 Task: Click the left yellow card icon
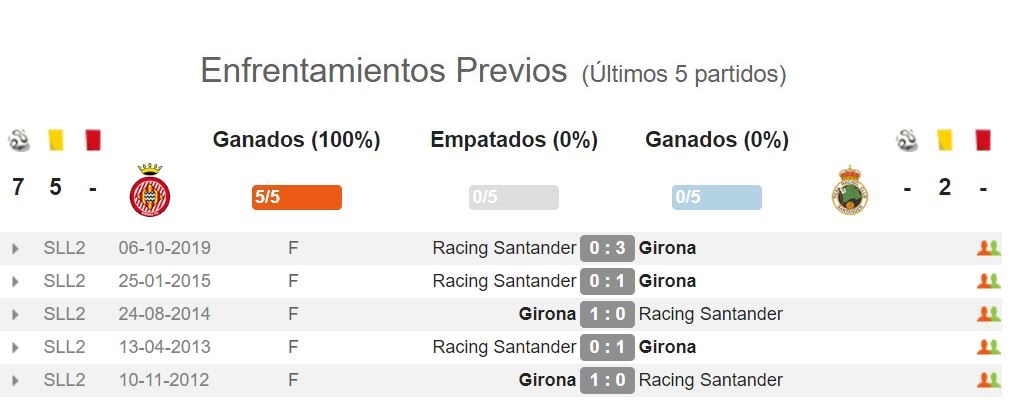click(56, 140)
